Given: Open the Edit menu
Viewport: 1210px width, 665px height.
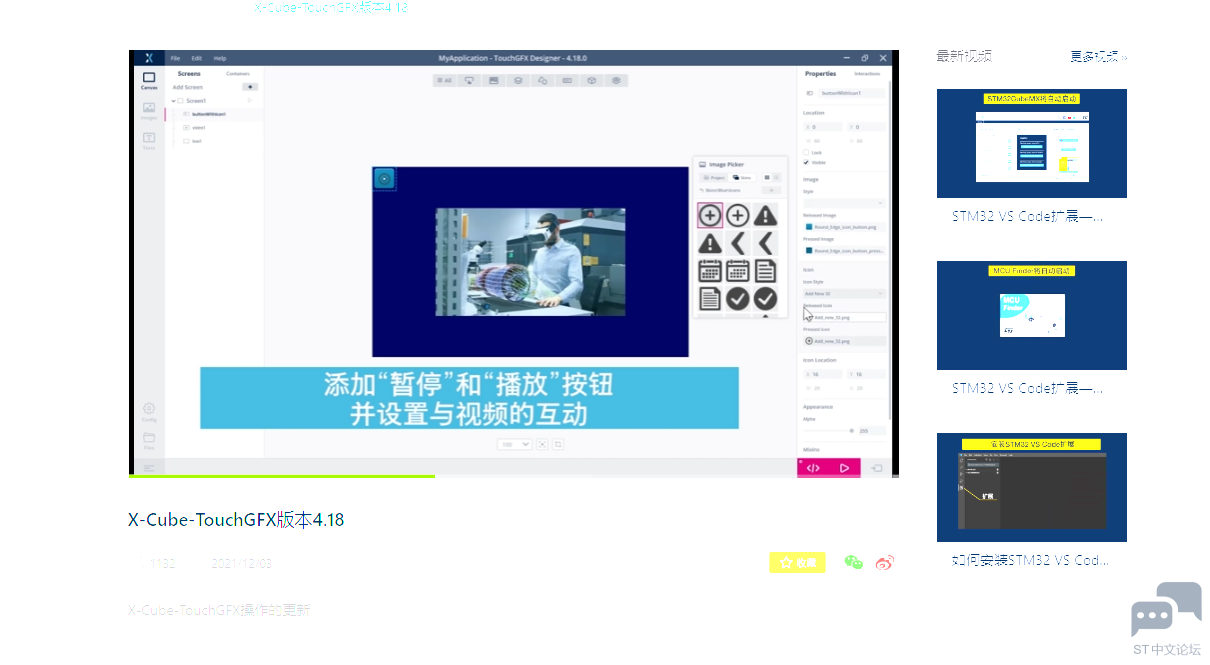Looking at the screenshot, I should [197, 58].
